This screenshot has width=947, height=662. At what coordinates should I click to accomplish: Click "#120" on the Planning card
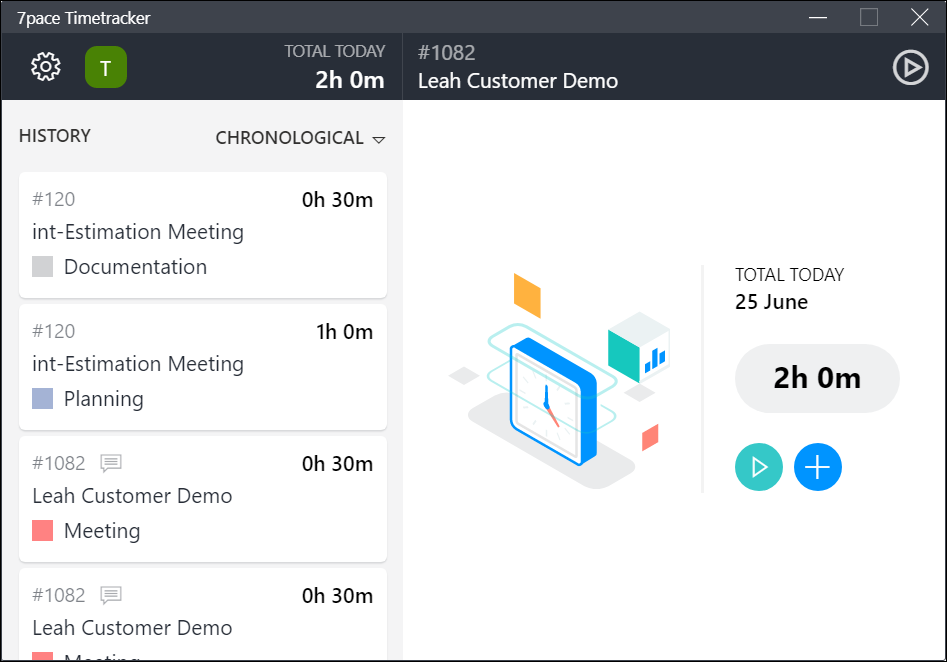pyautogui.click(x=54, y=331)
